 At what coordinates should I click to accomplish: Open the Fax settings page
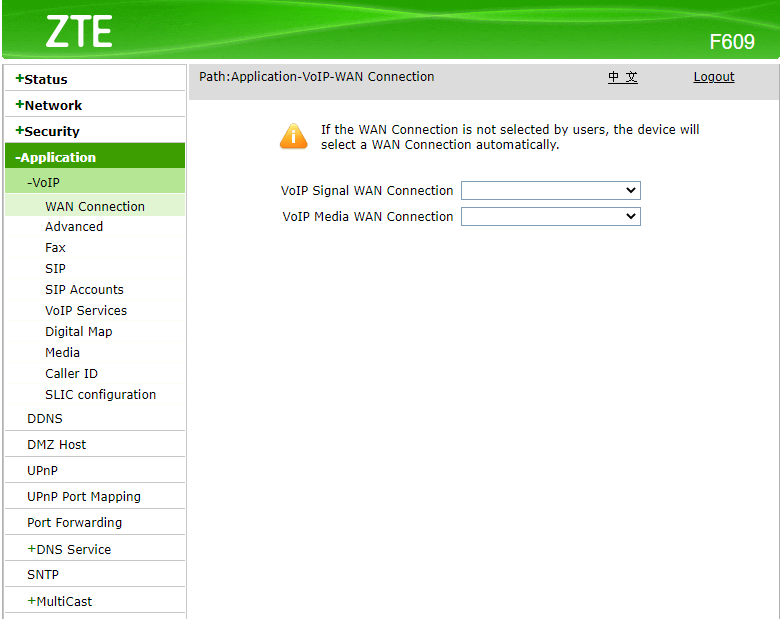pos(55,247)
